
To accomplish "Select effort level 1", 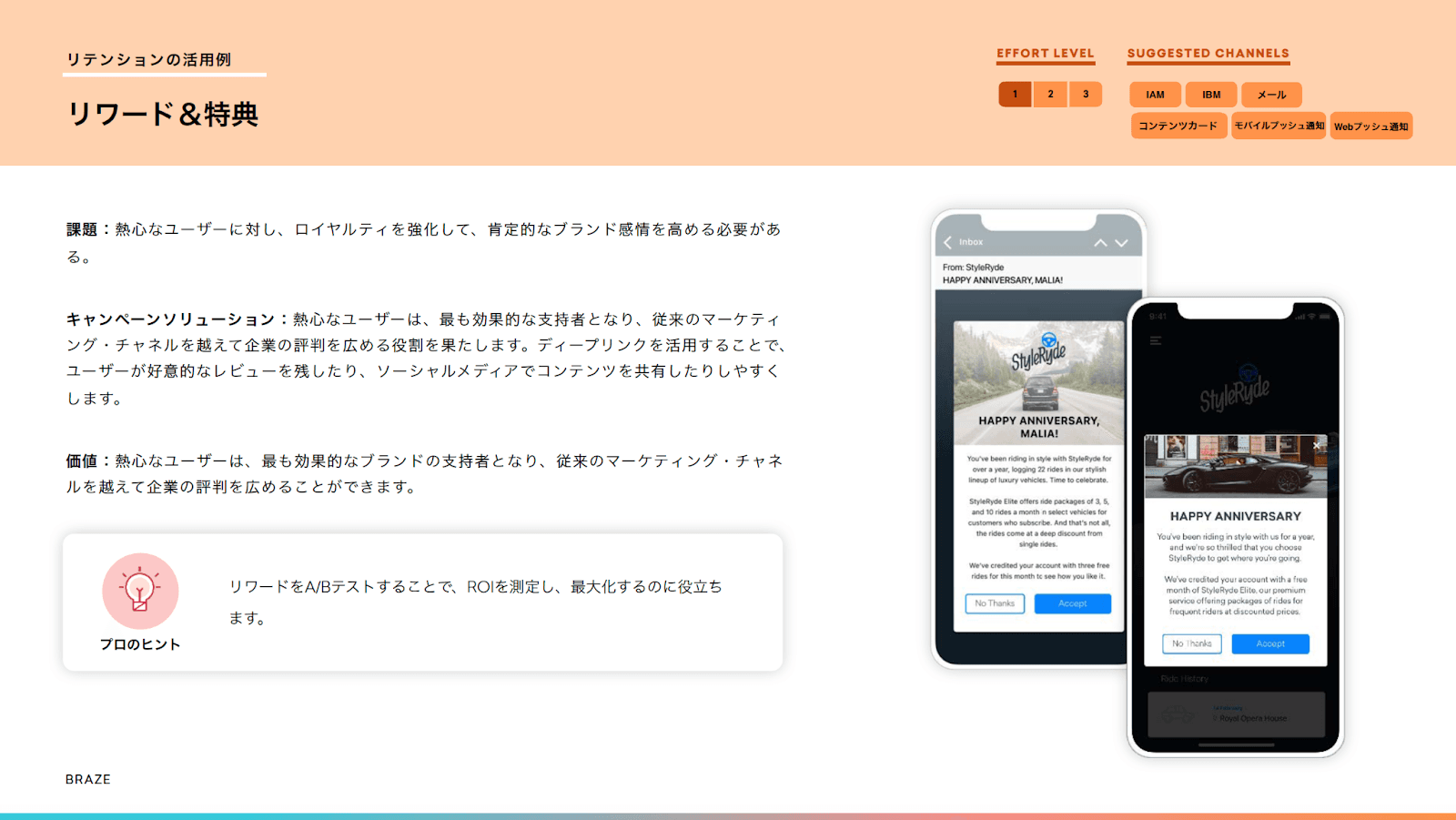I will click(1015, 95).
